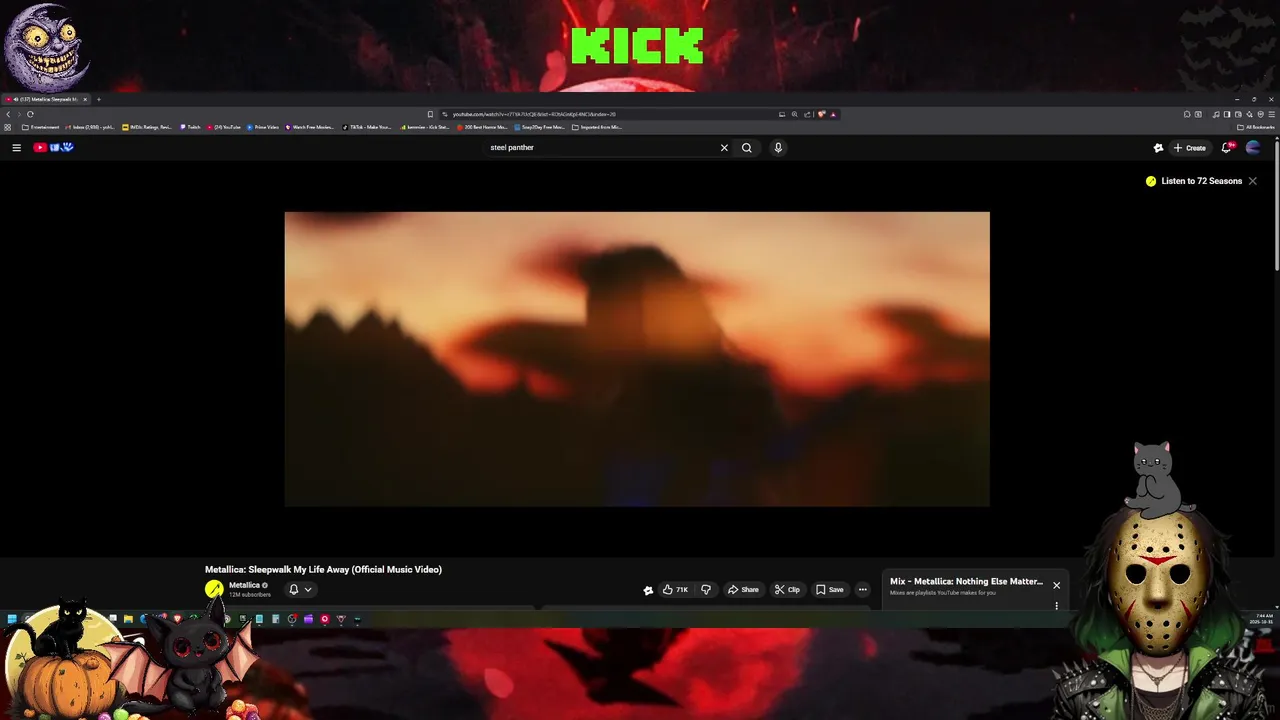The image size is (1280, 720).
Task: Open the Watch Free Movies bookmark
Action: click(x=310, y=127)
